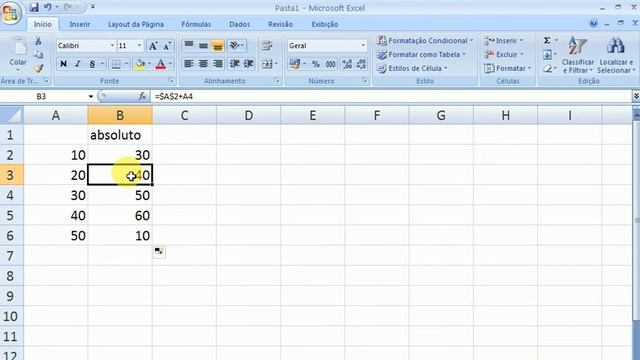The image size is (640, 360).
Task: Paste using the Colar button
Action: coord(18,53)
